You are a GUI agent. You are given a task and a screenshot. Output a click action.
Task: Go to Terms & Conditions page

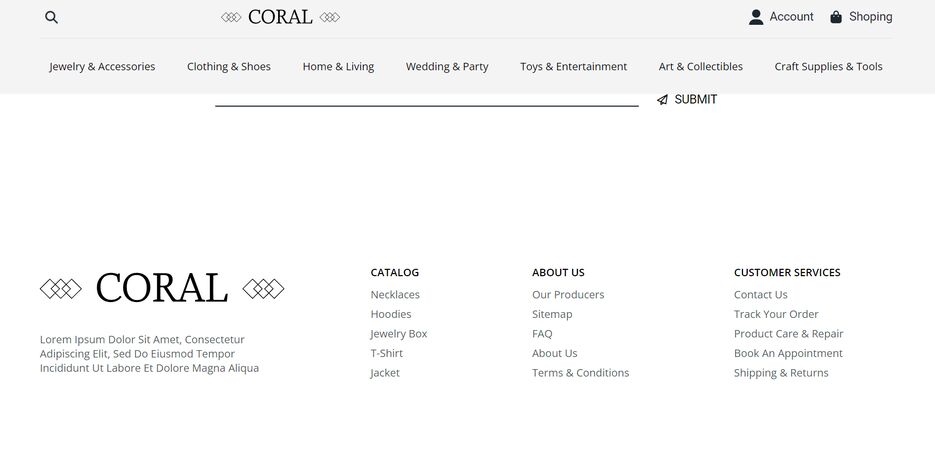pos(580,373)
